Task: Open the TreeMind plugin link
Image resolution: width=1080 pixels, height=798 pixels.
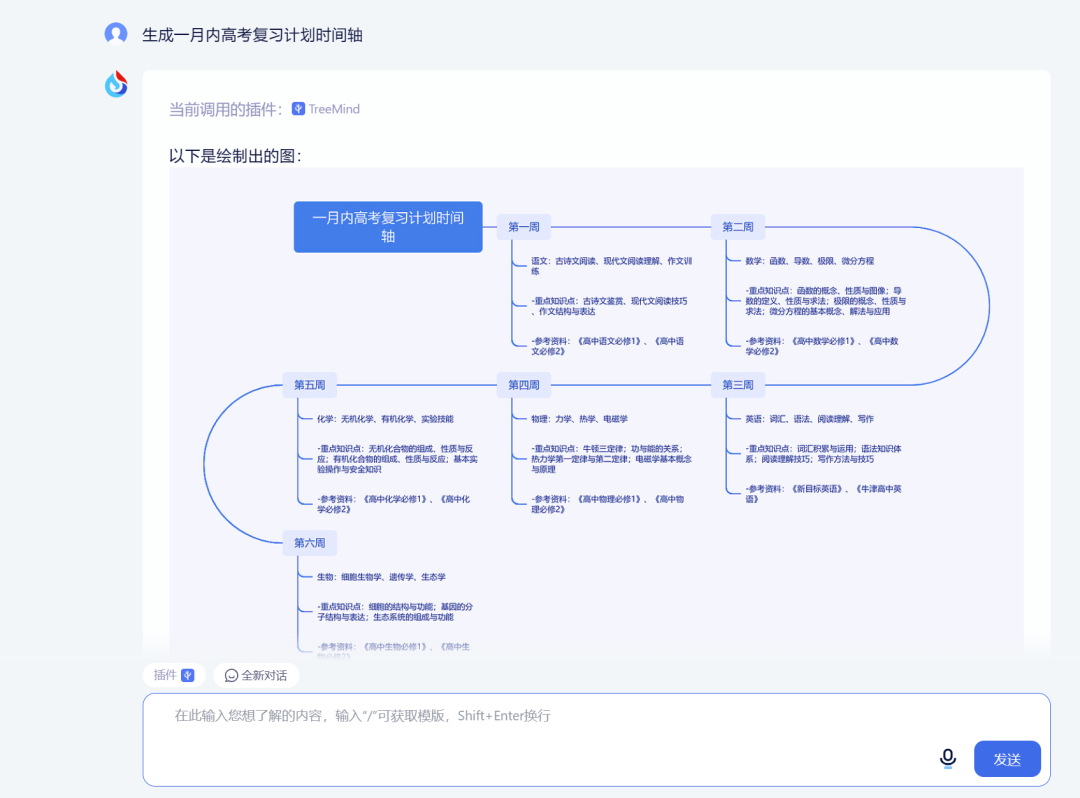Action: point(333,109)
